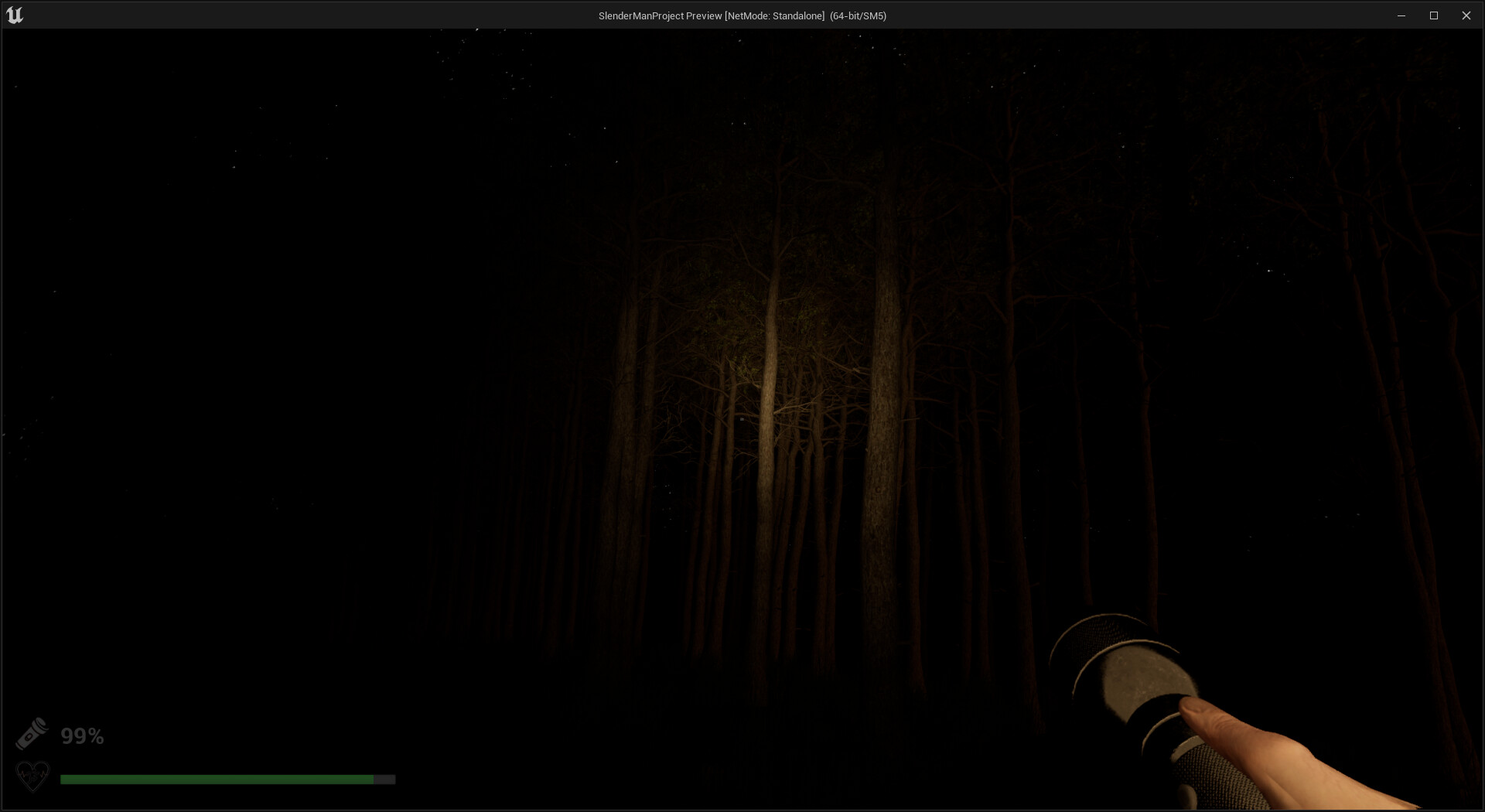
Task: Minimize the game preview window
Action: point(1401,15)
